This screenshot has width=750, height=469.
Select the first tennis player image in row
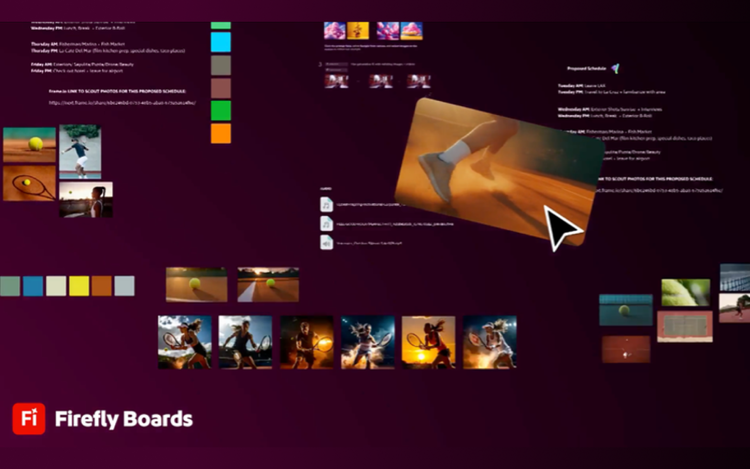point(185,342)
